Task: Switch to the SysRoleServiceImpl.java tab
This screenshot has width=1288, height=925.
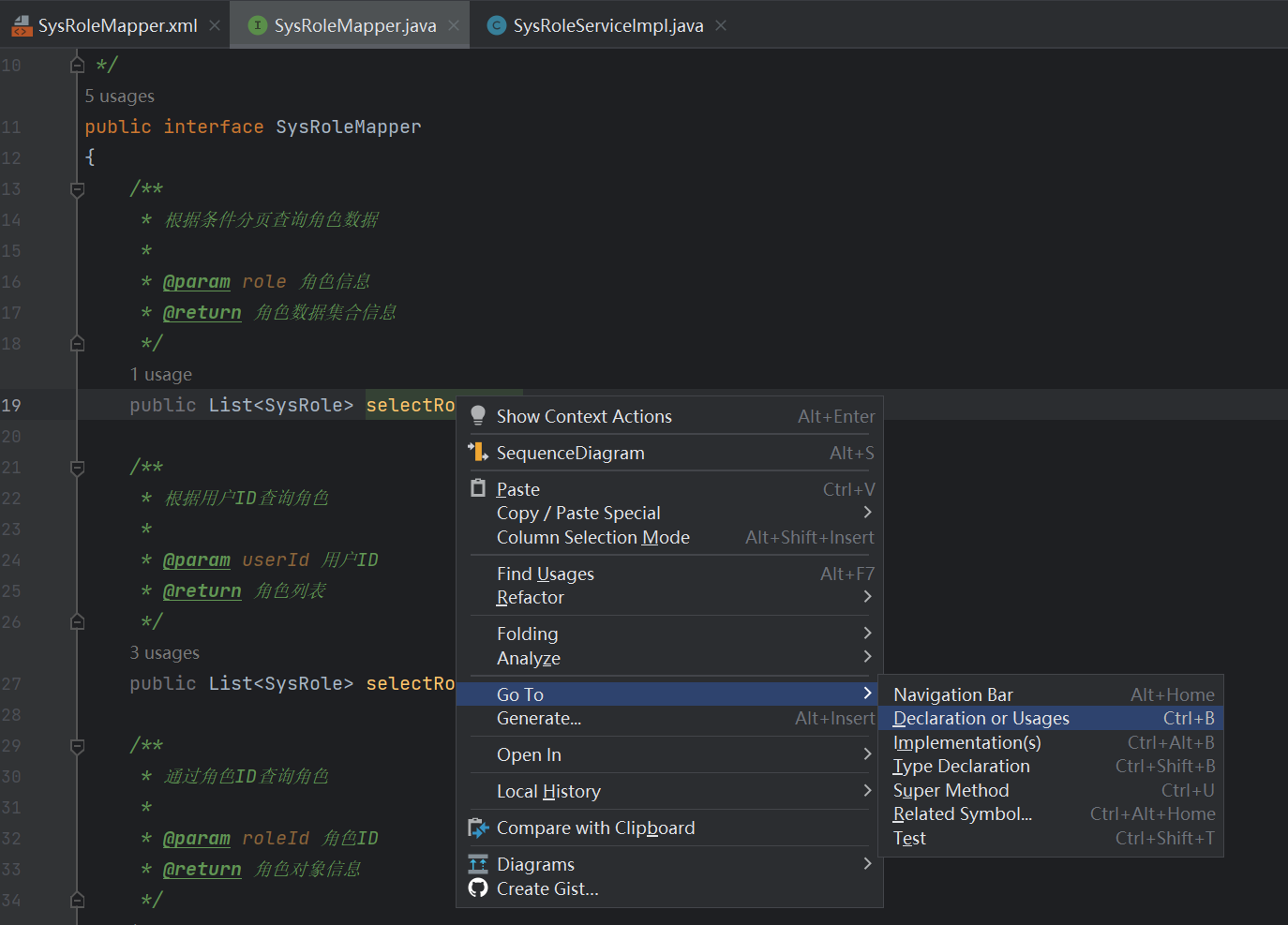Action: (607, 25)
